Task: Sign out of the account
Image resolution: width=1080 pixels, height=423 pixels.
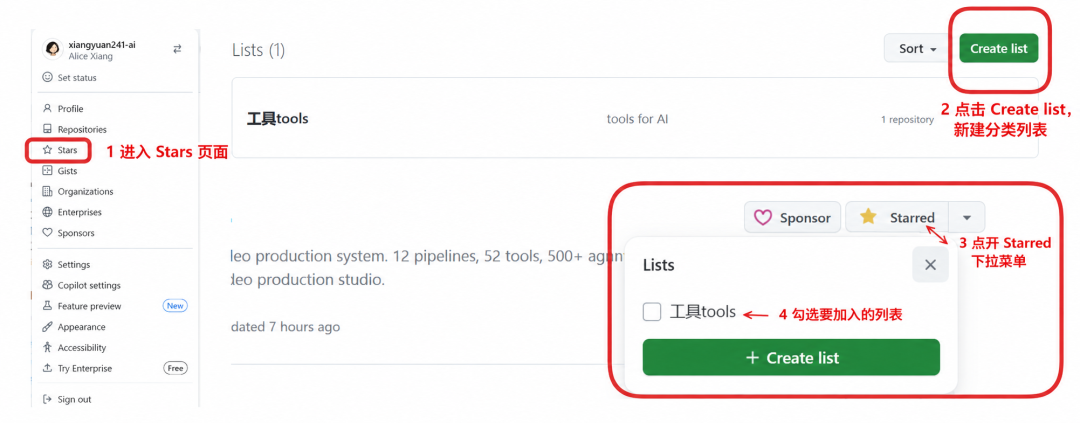Action: [67, 399]
